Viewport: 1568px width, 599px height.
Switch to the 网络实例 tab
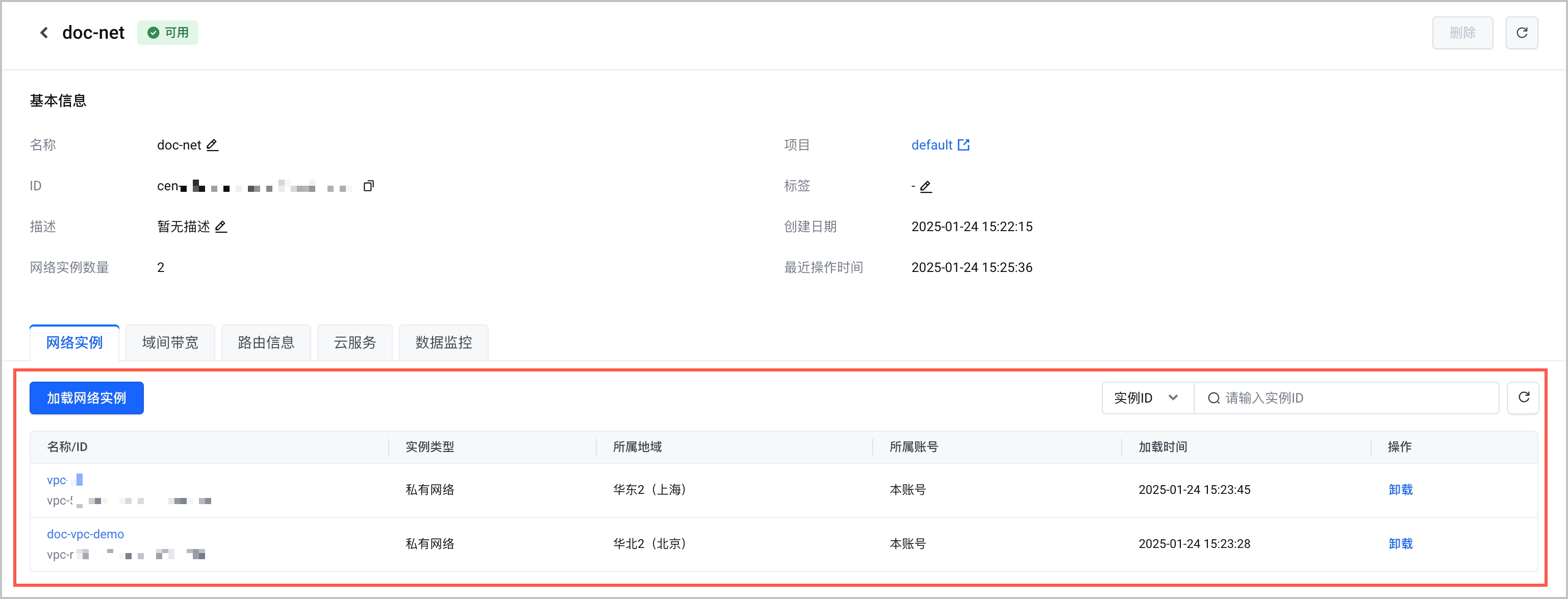click(74, 343)
